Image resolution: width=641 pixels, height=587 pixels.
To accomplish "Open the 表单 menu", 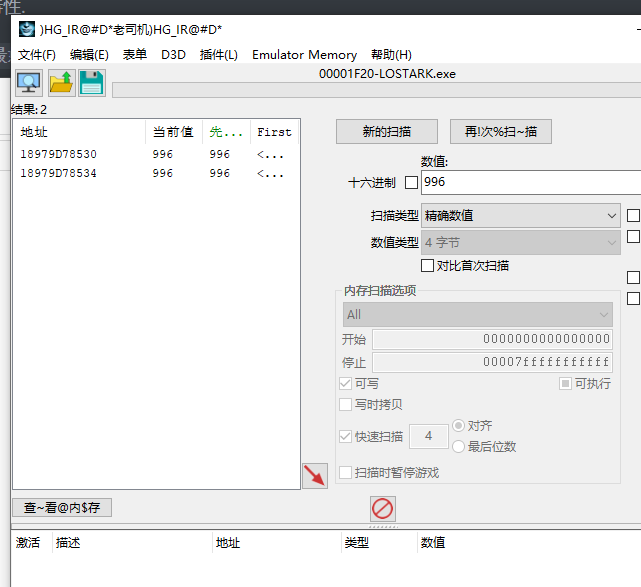I will tap(135, 55).
